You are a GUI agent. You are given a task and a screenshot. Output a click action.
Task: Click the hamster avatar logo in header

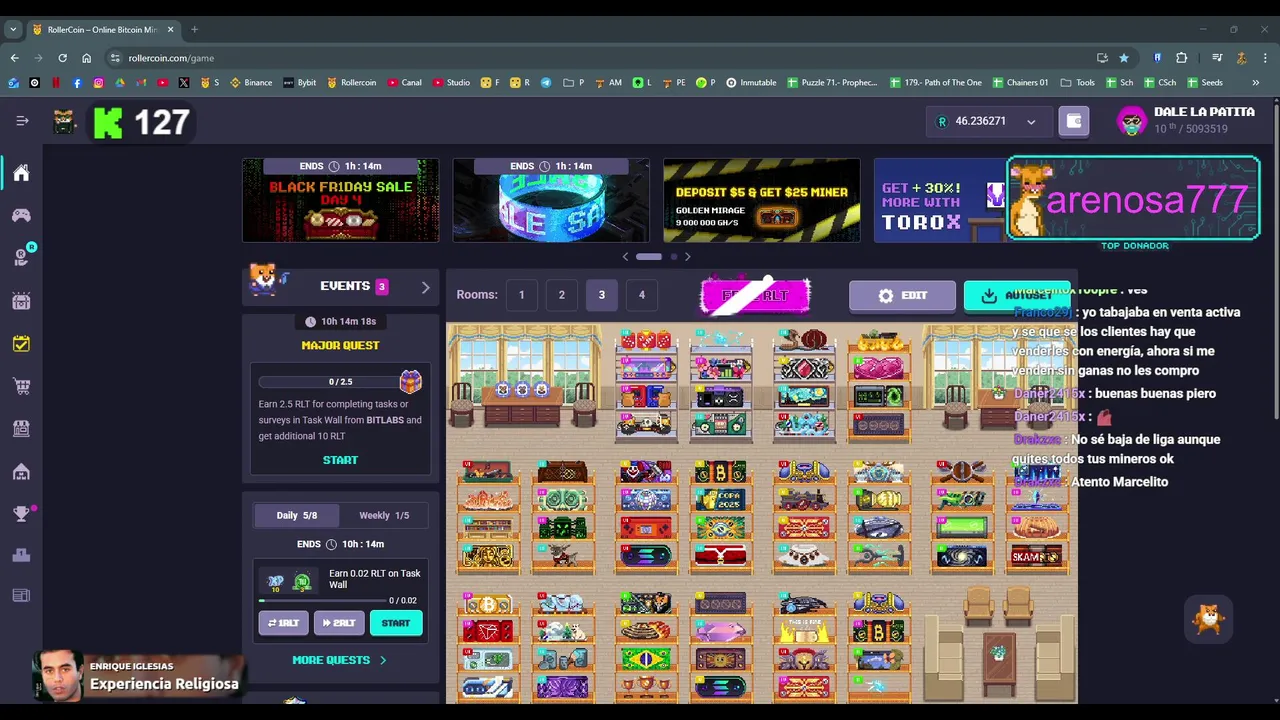click(x=65, y=122)
